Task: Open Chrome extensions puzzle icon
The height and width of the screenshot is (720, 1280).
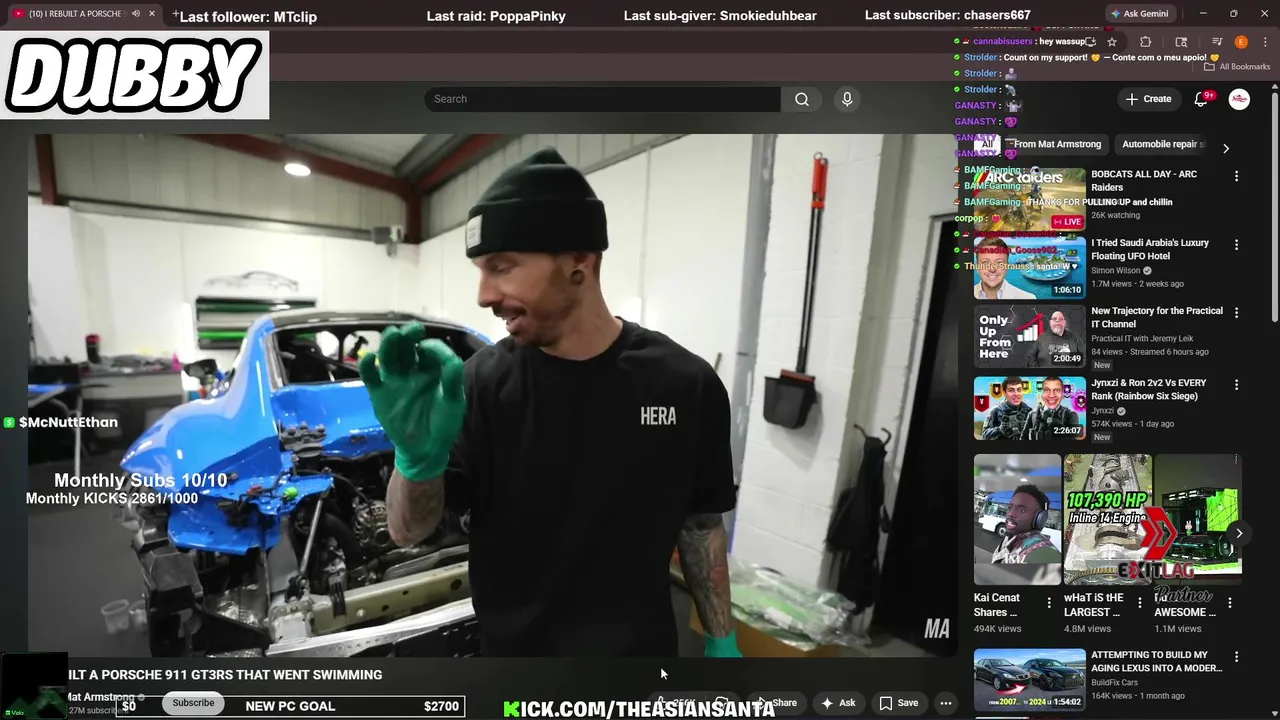Action: (x=1146, y=42)
